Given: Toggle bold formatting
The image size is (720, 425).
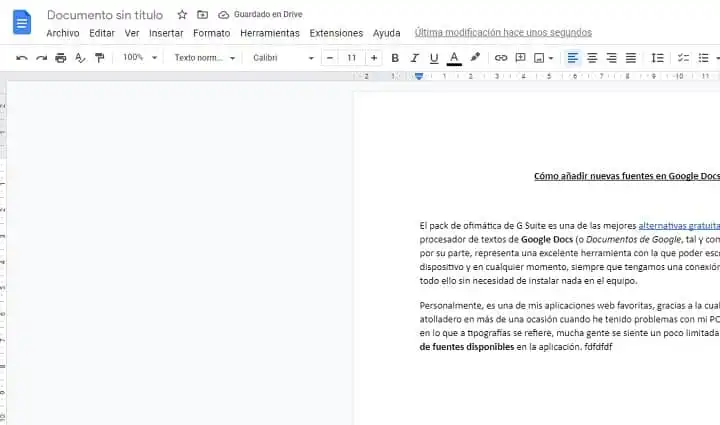Looking at the screenshot, I should [395, 58].
